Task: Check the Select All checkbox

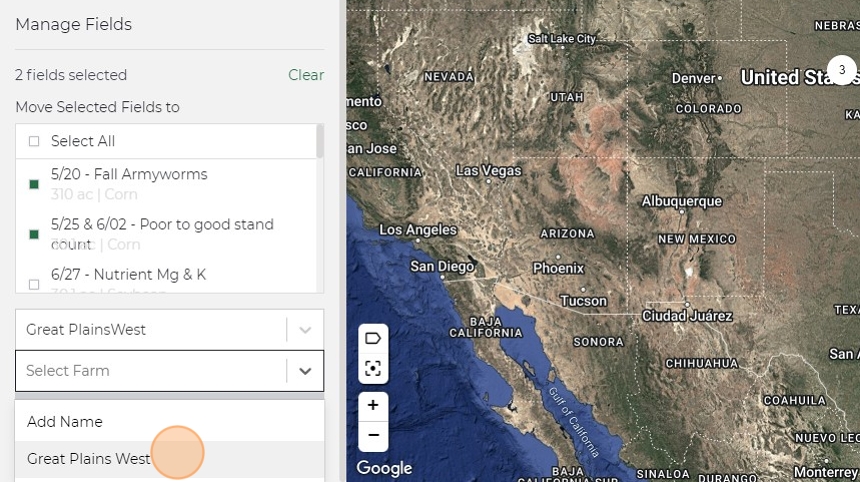Action: [34, 142]
